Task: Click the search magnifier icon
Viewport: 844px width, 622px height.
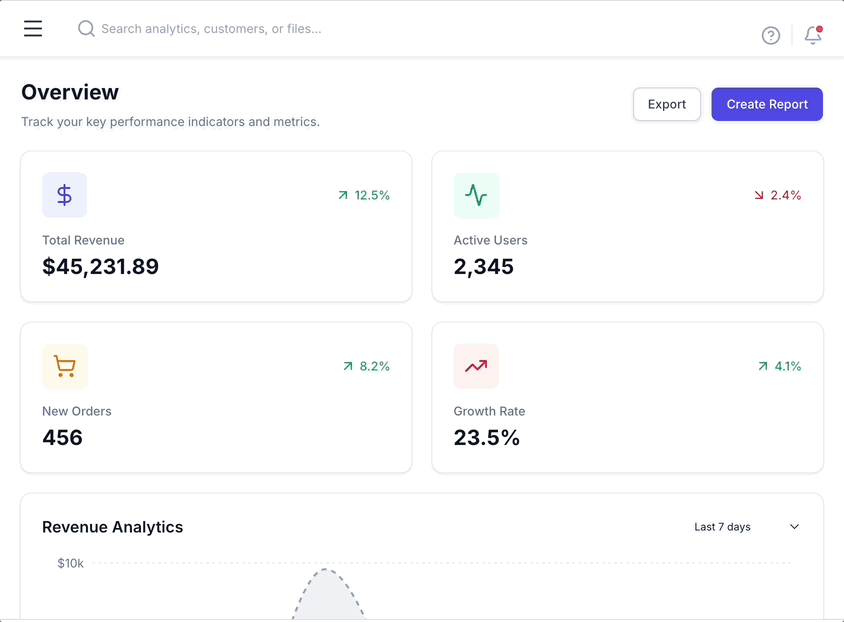Action: click(87, 29)
